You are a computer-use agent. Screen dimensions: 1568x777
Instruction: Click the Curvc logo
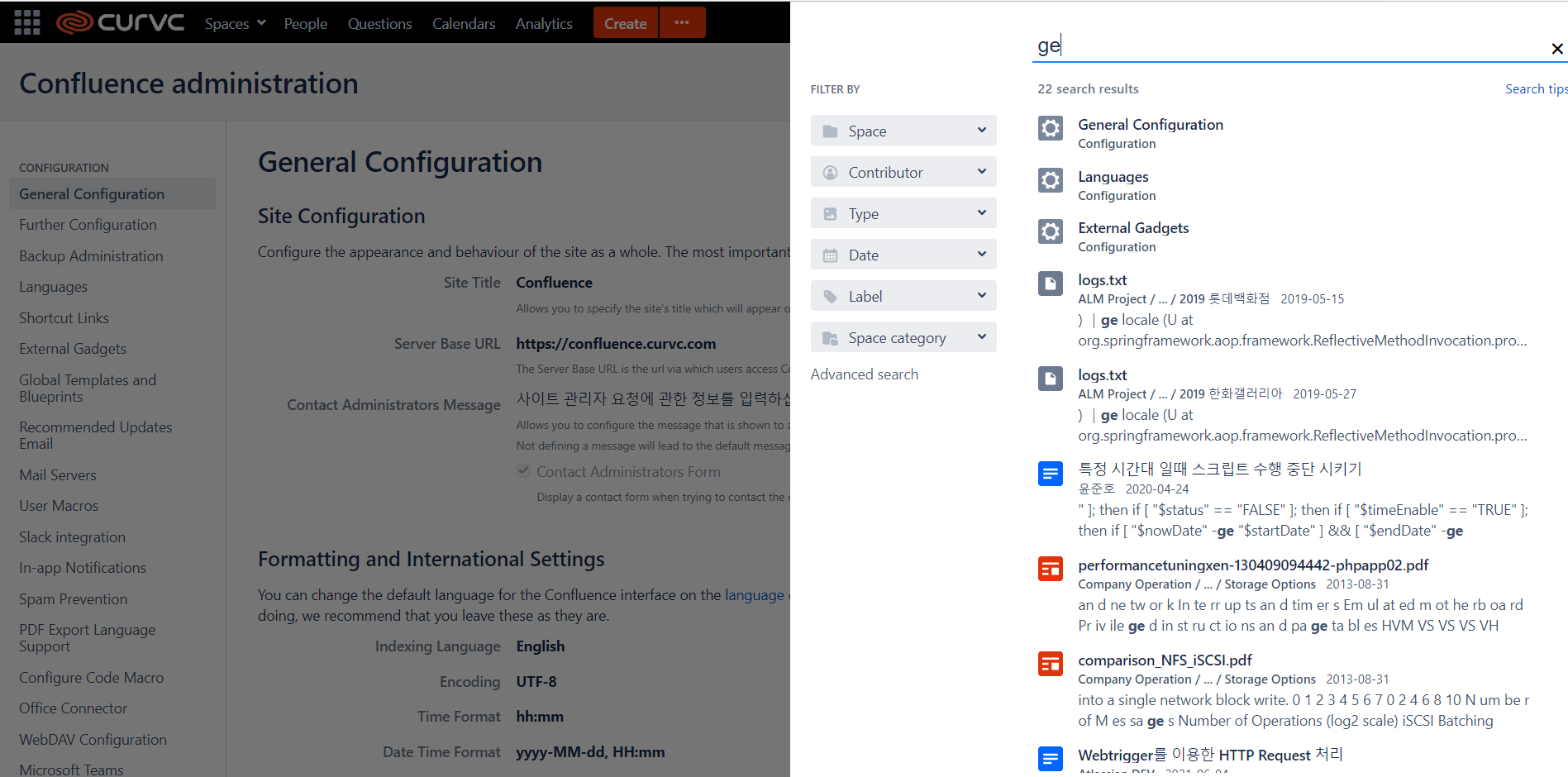(121, 22)
